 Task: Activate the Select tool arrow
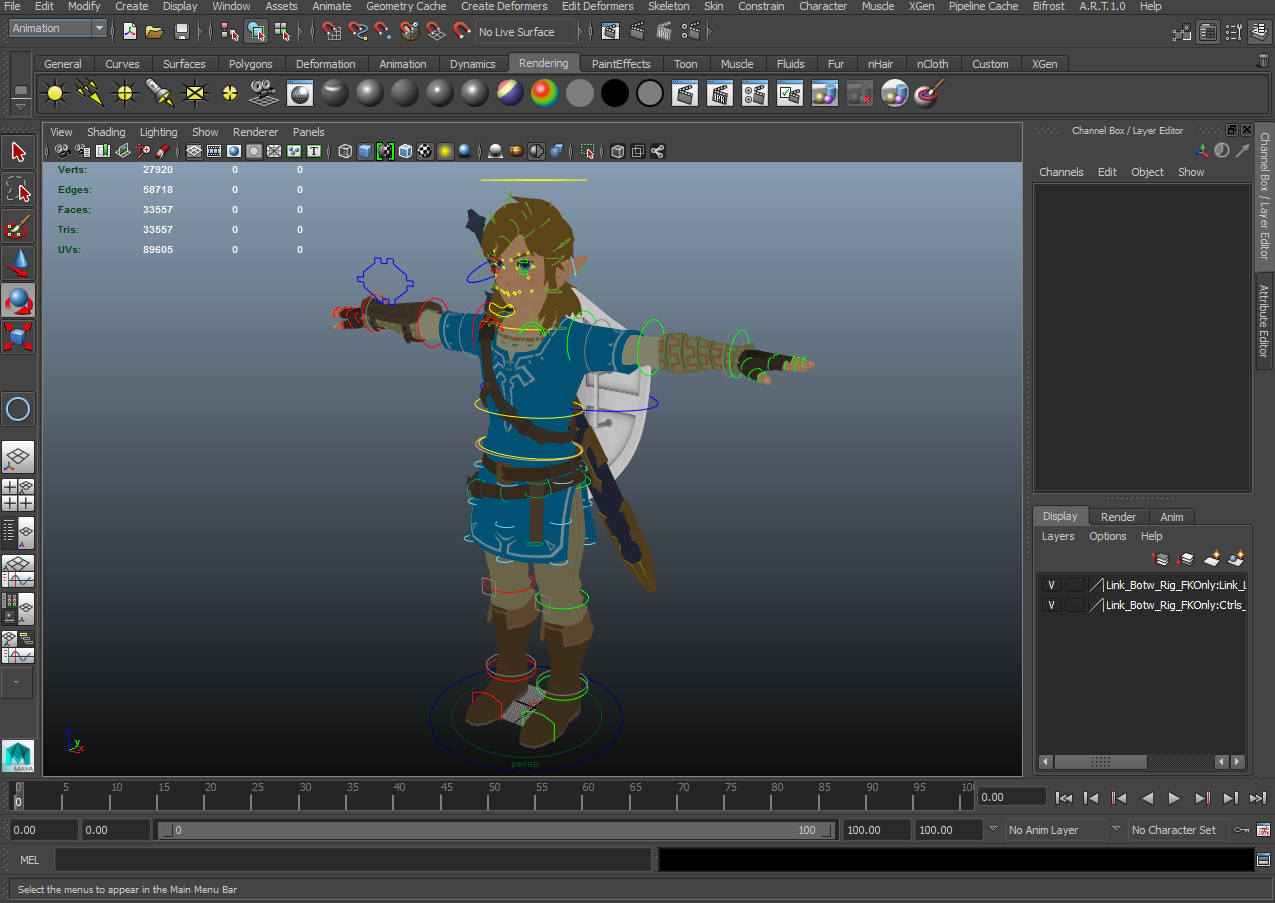point(17,152)
